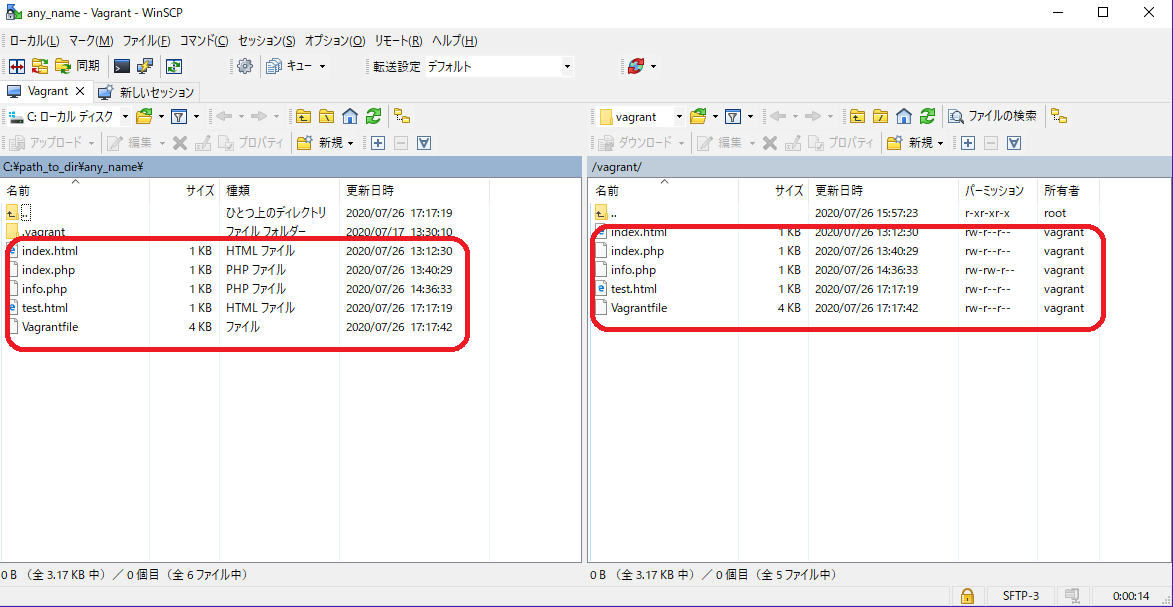The image size is (1173, 607).
Task: Show the local directory tree icon
Action: coord(402,116)
